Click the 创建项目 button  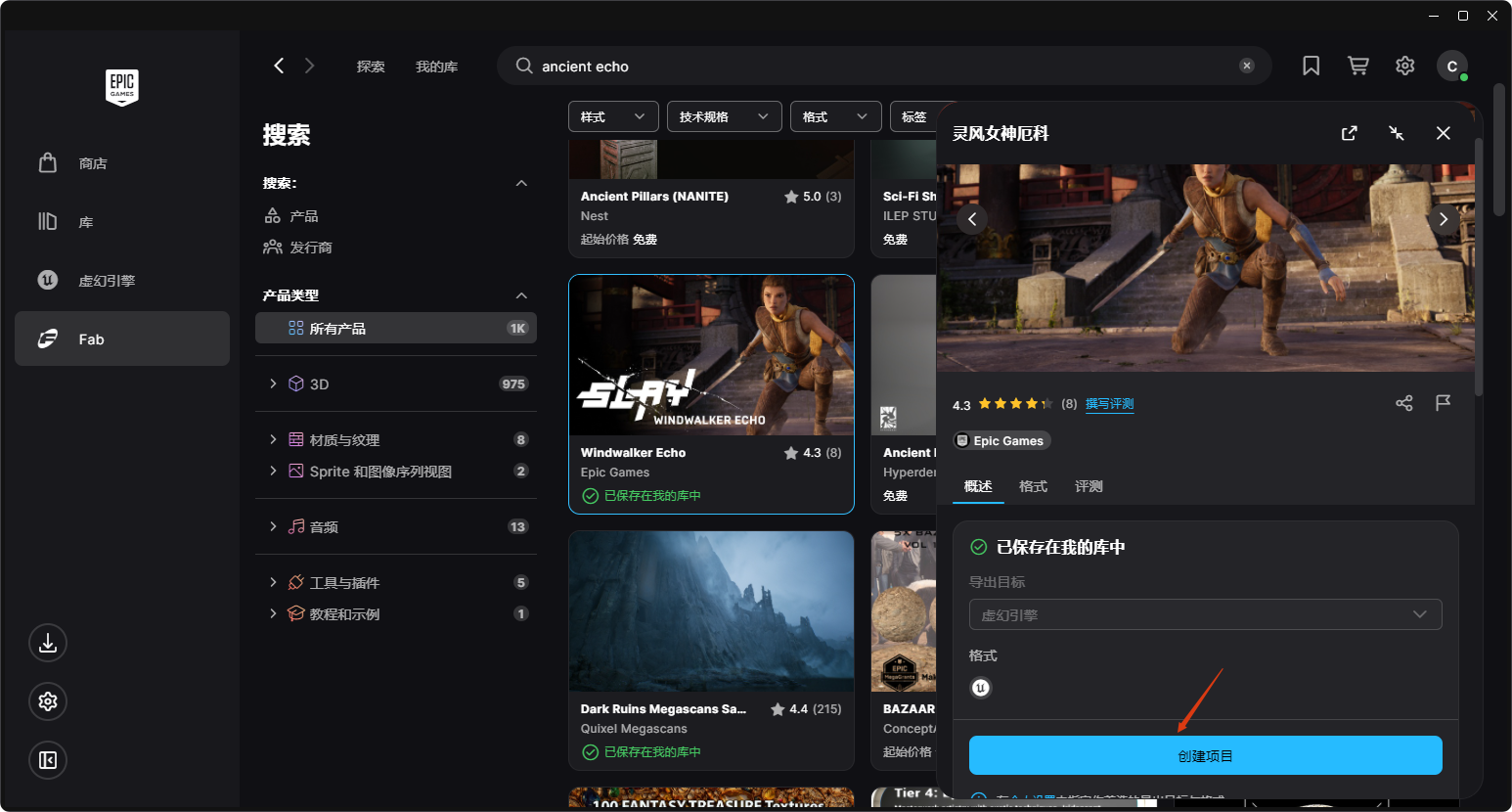[1206, 756]
